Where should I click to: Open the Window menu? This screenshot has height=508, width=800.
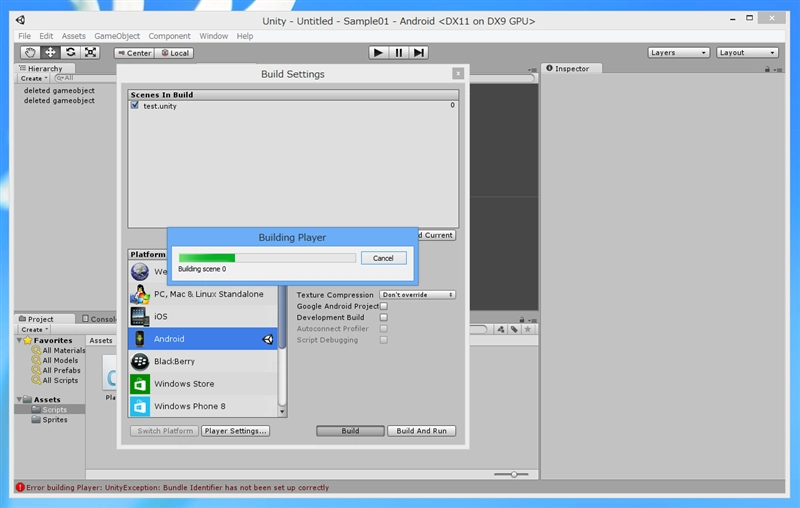point(213,36)
